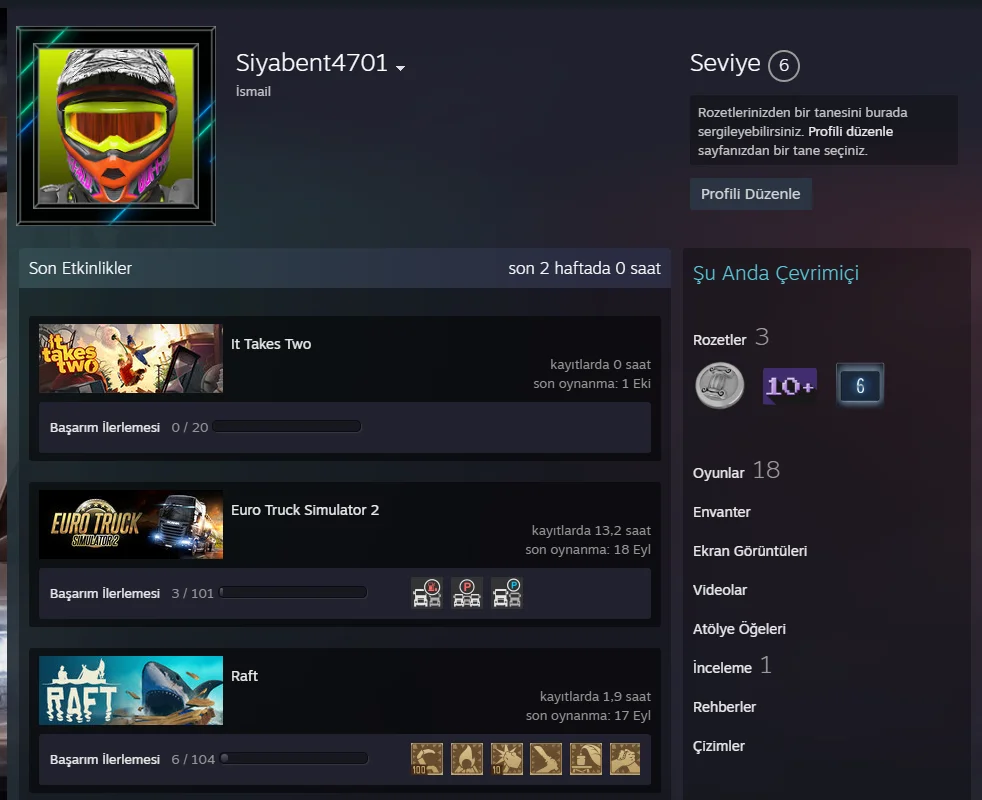Open the Rozetler badges section link
Image resolution: width=982 pixels, height=800 pixels.
[x=720, y=340]
